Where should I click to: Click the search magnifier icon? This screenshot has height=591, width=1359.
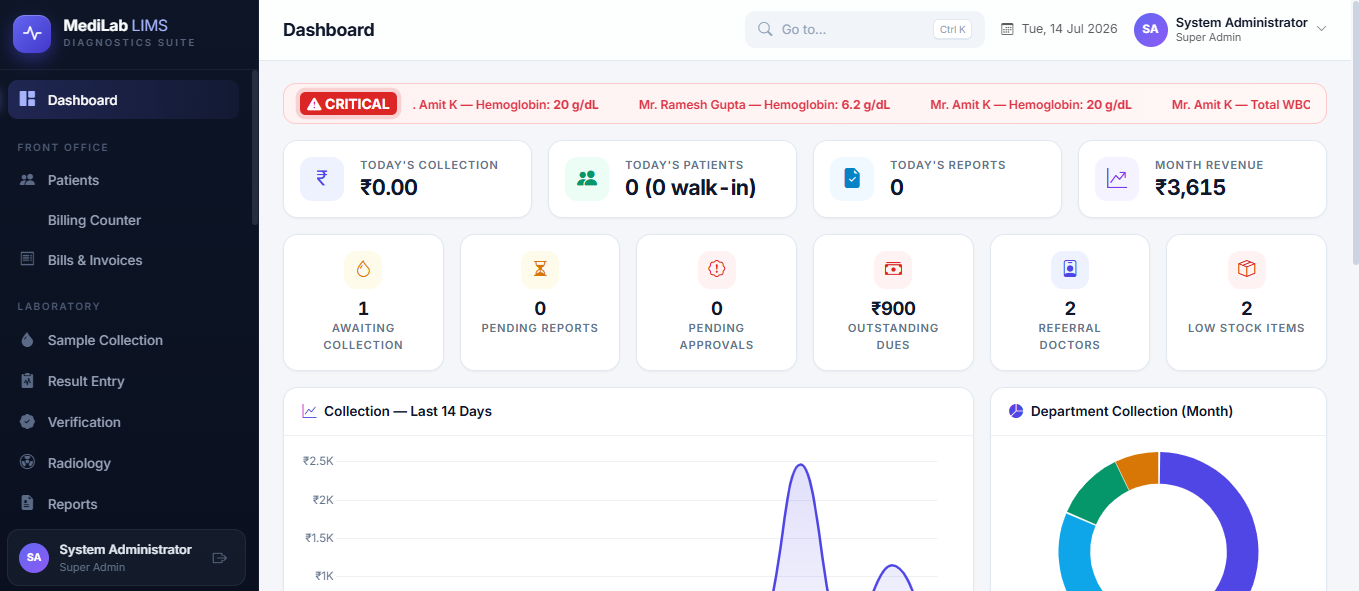click(765, 29)
